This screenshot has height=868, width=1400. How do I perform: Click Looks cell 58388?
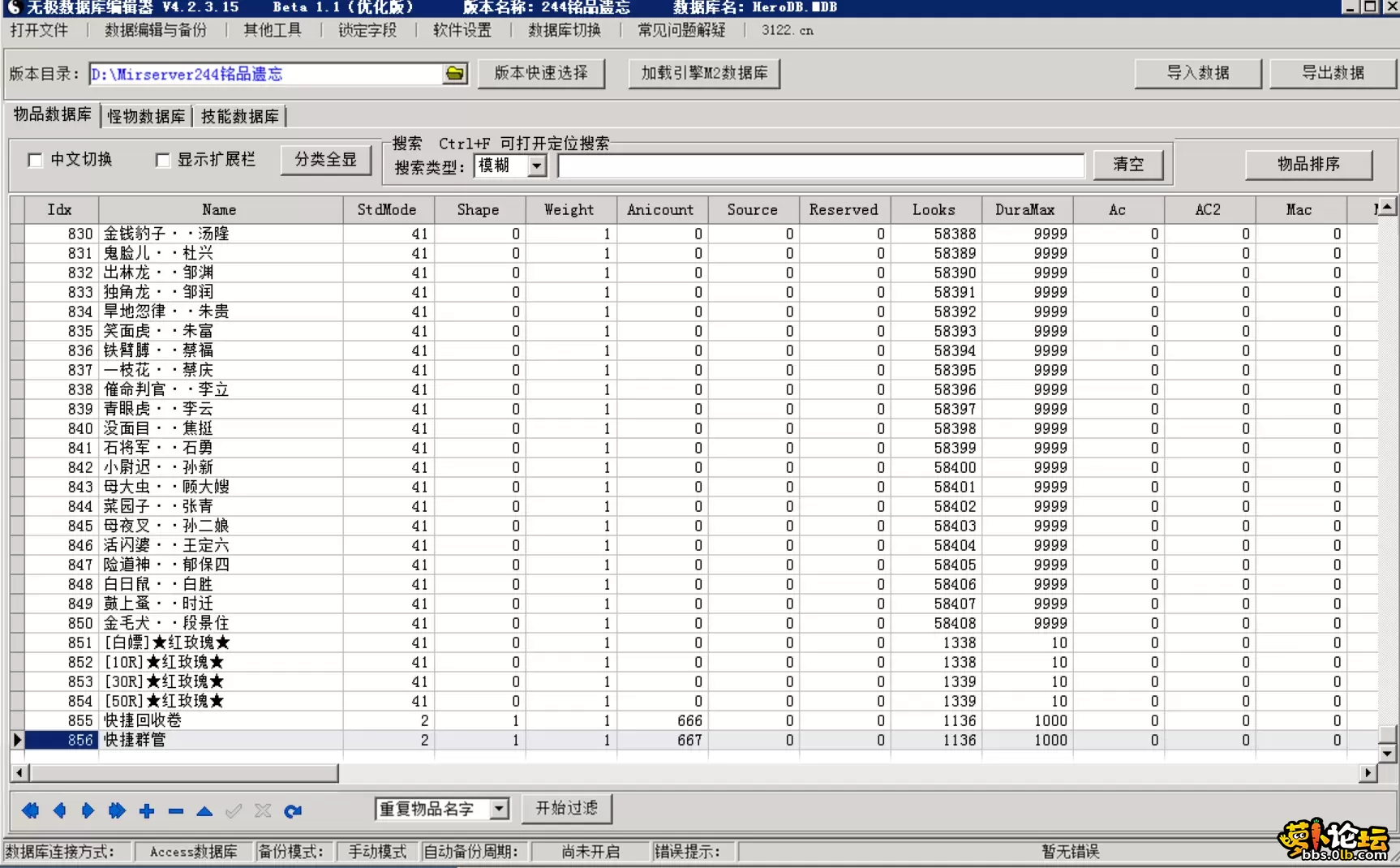point(936,234)
